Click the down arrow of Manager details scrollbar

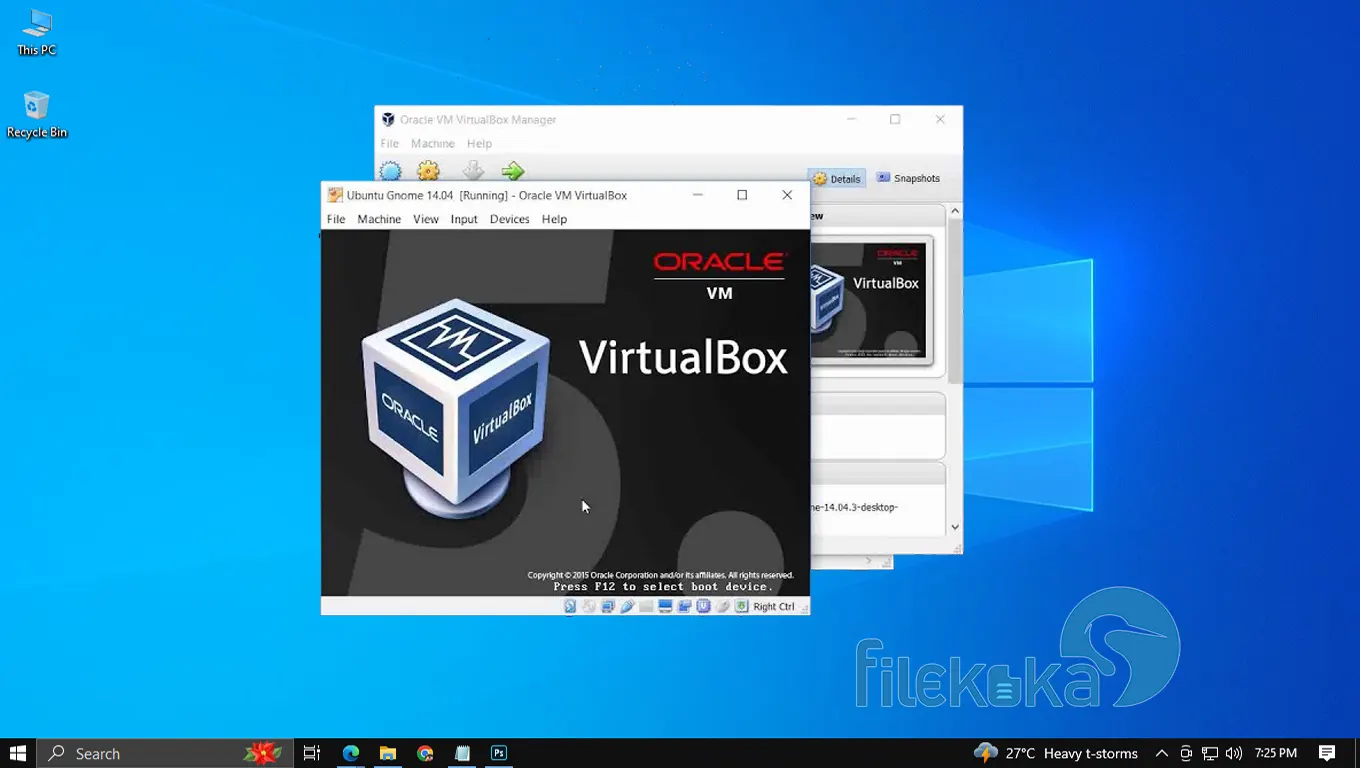[955, 527]
